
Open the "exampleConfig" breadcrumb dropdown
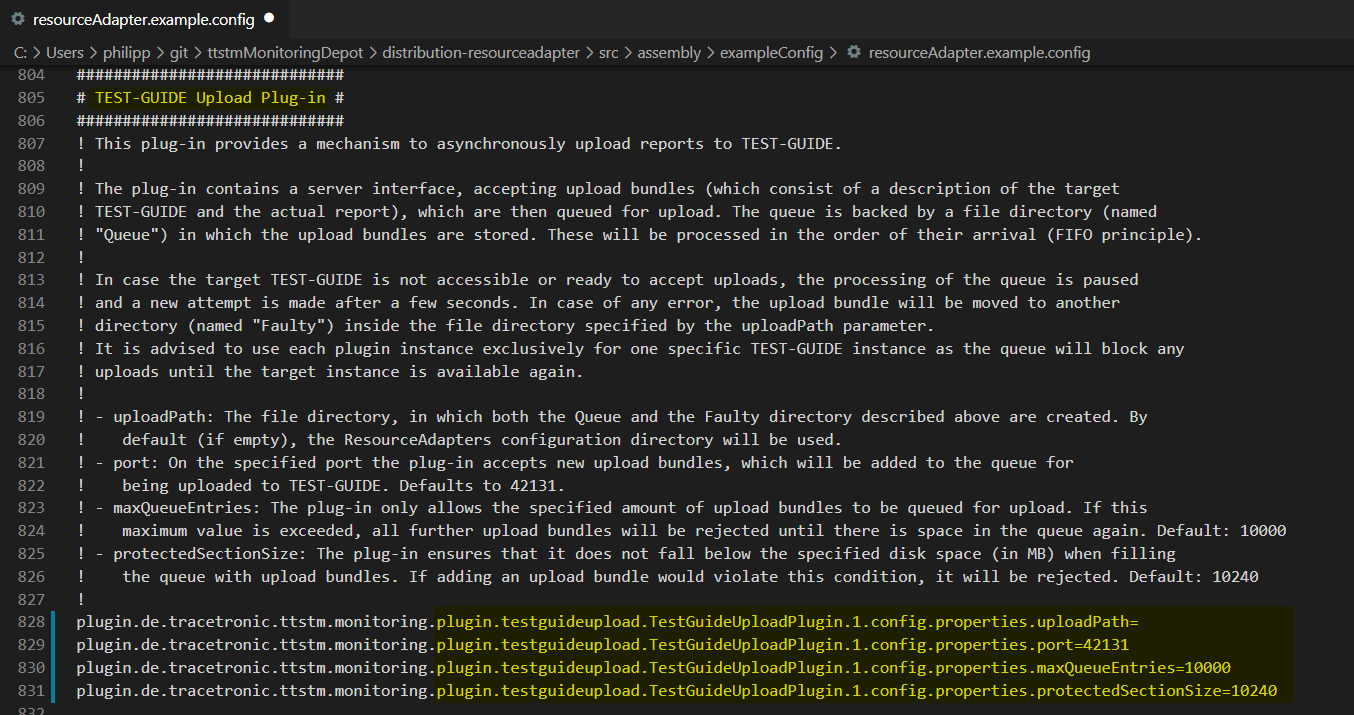coord(772,53)
